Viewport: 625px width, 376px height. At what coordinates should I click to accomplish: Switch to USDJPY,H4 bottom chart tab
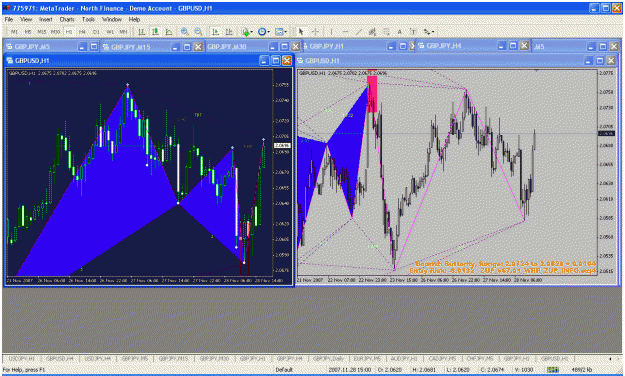[98, 359]
